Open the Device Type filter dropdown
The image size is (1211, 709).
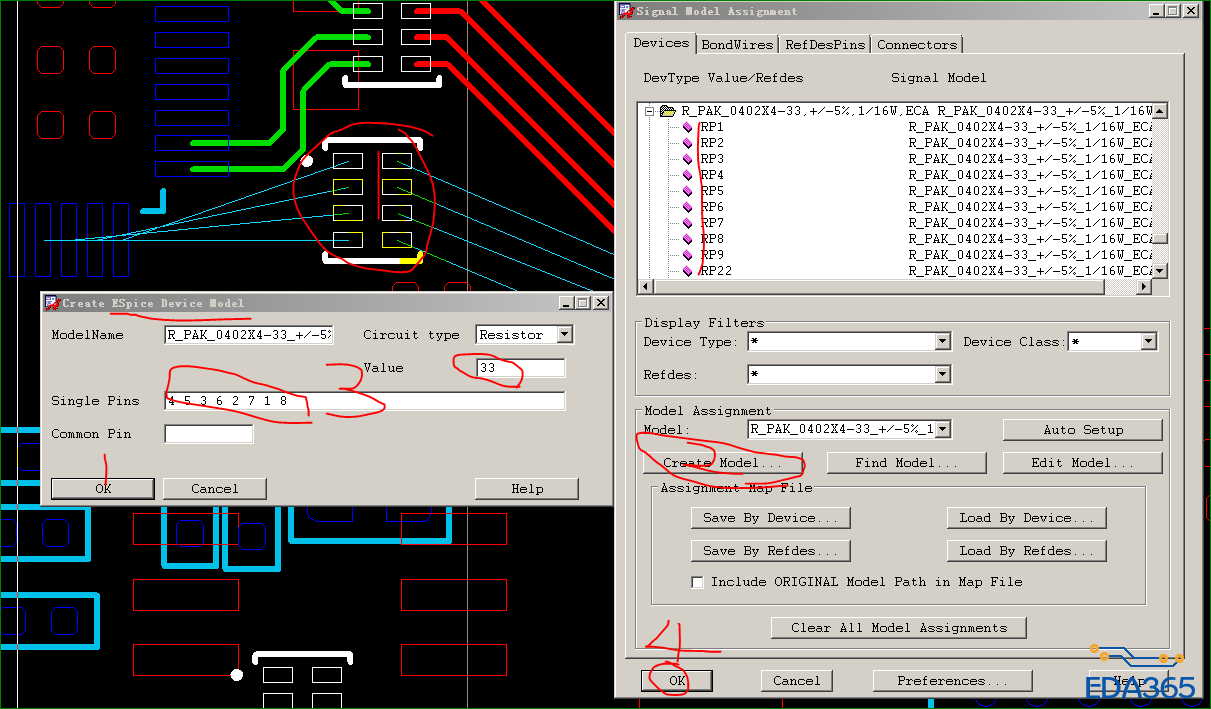click(x=942, y=342)
